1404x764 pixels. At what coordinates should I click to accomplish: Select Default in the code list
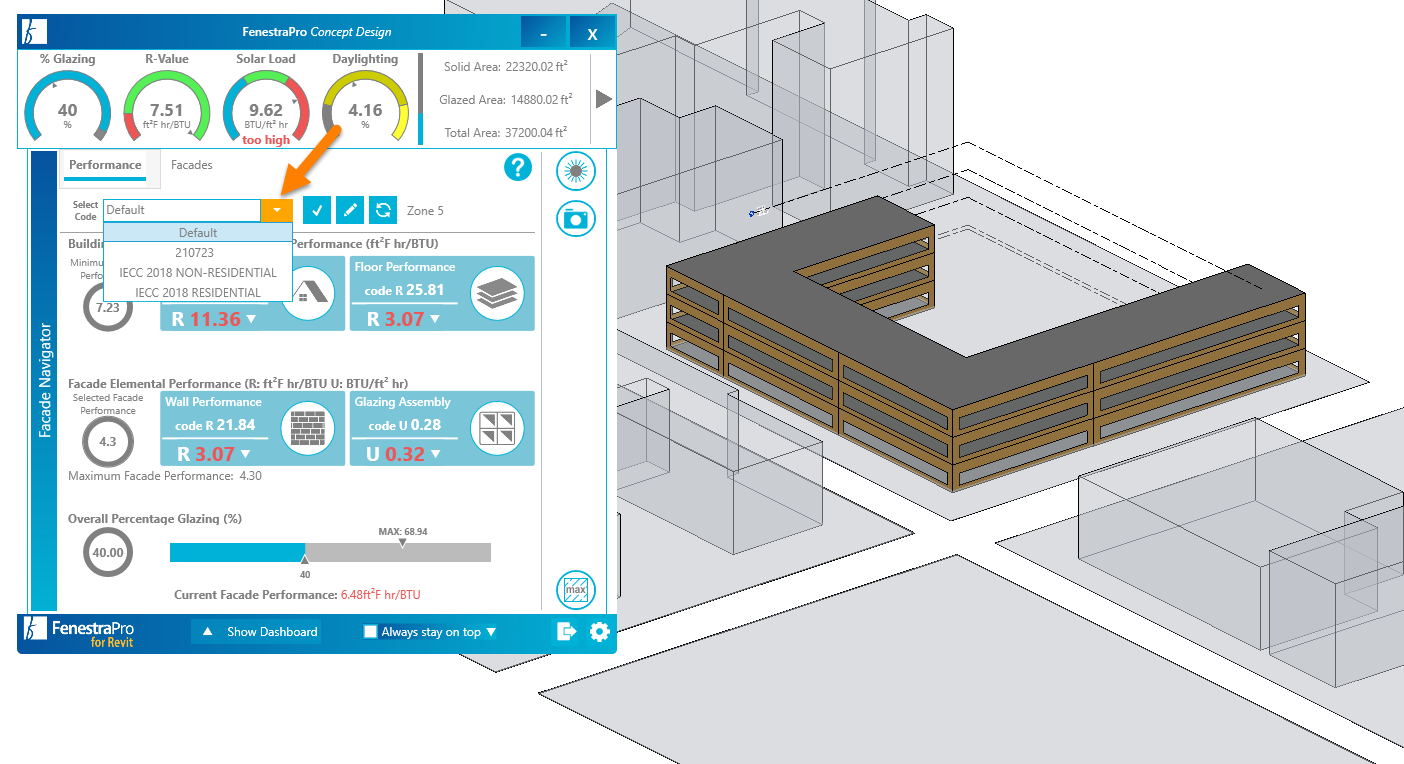click(198, 233)
